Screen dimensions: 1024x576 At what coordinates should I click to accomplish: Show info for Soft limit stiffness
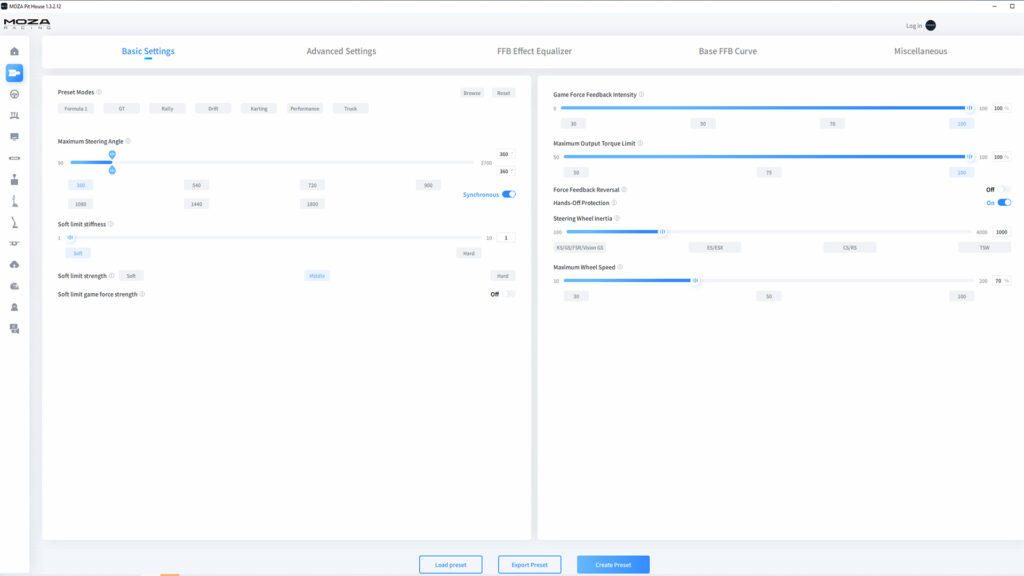pyautogui.click(x=111, y=224)
